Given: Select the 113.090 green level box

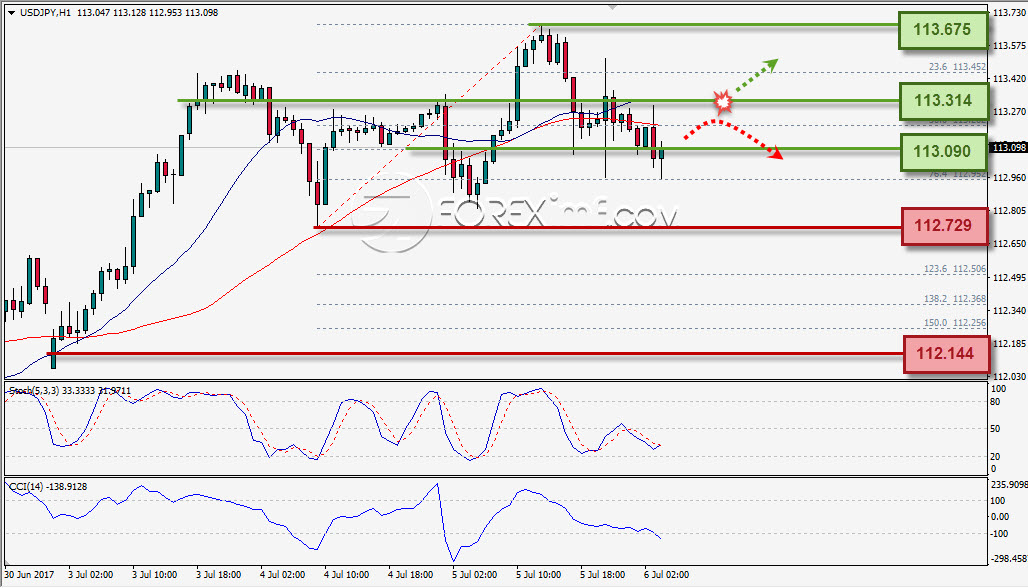Looking at the screenshot, I should coord(943,152).
